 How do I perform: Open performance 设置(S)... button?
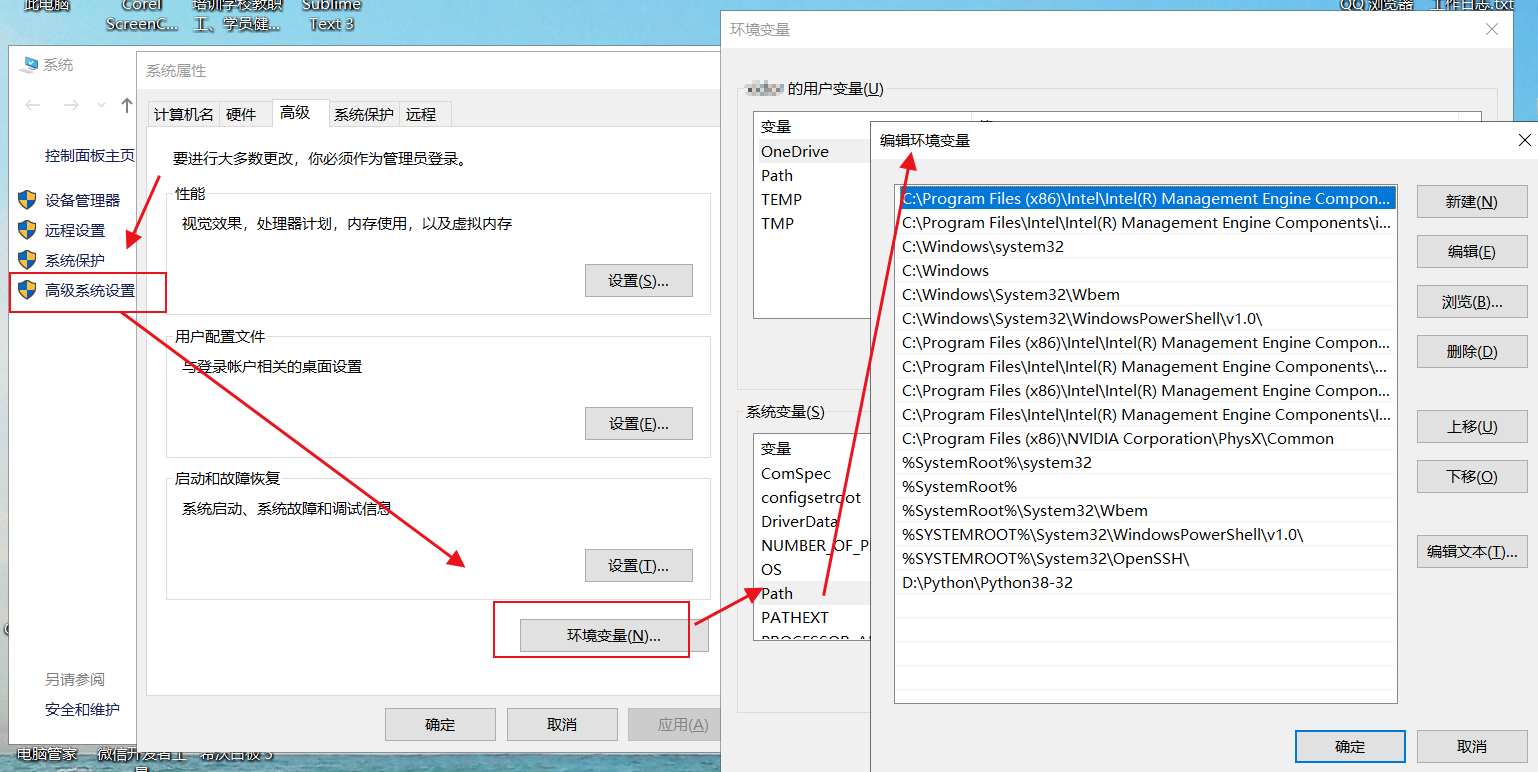638,281
